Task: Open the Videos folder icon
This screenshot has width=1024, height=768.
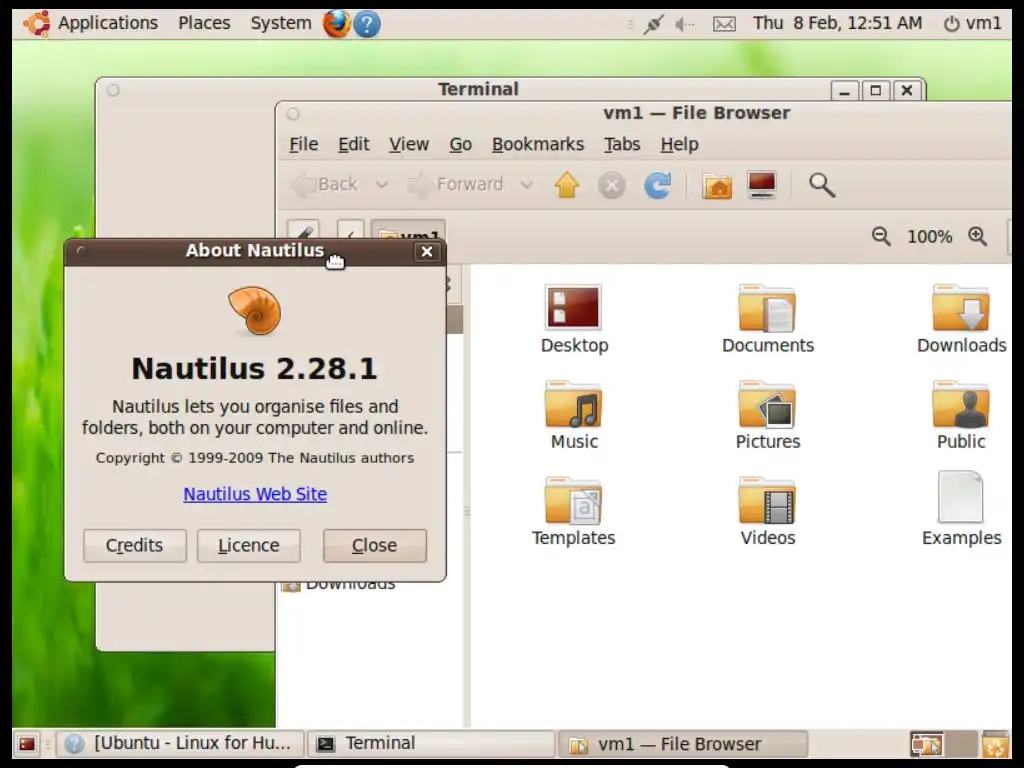Action: coord(767,501)
